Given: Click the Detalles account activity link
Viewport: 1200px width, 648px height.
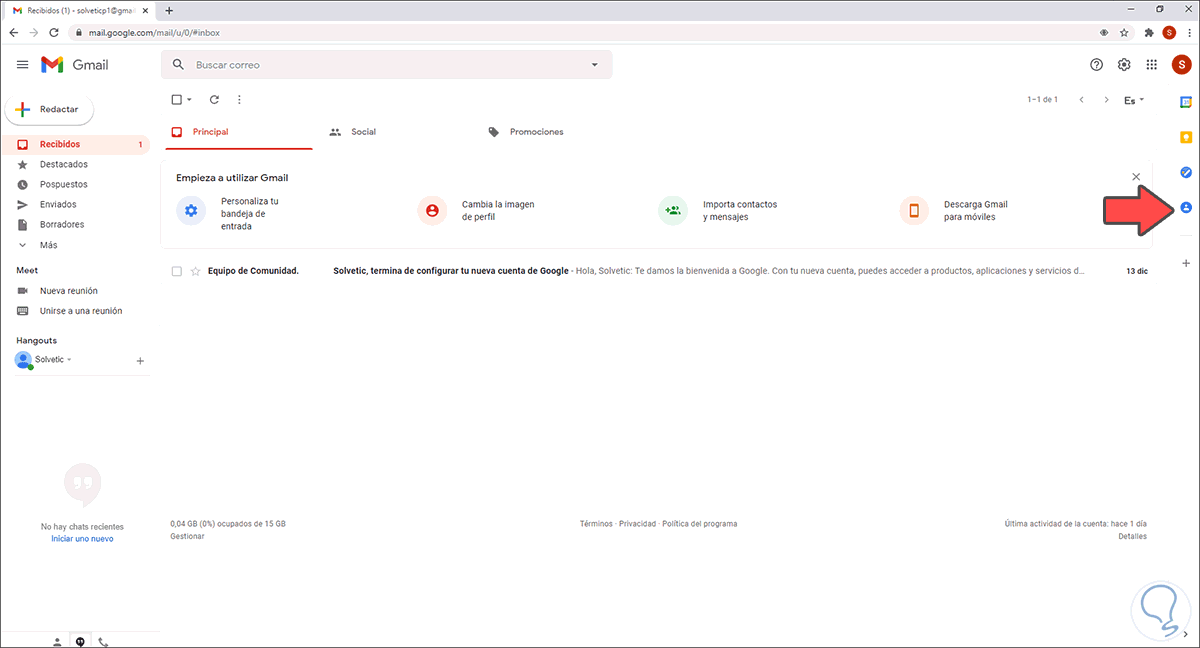Looking at the screenshot, I should [1132, 536].
